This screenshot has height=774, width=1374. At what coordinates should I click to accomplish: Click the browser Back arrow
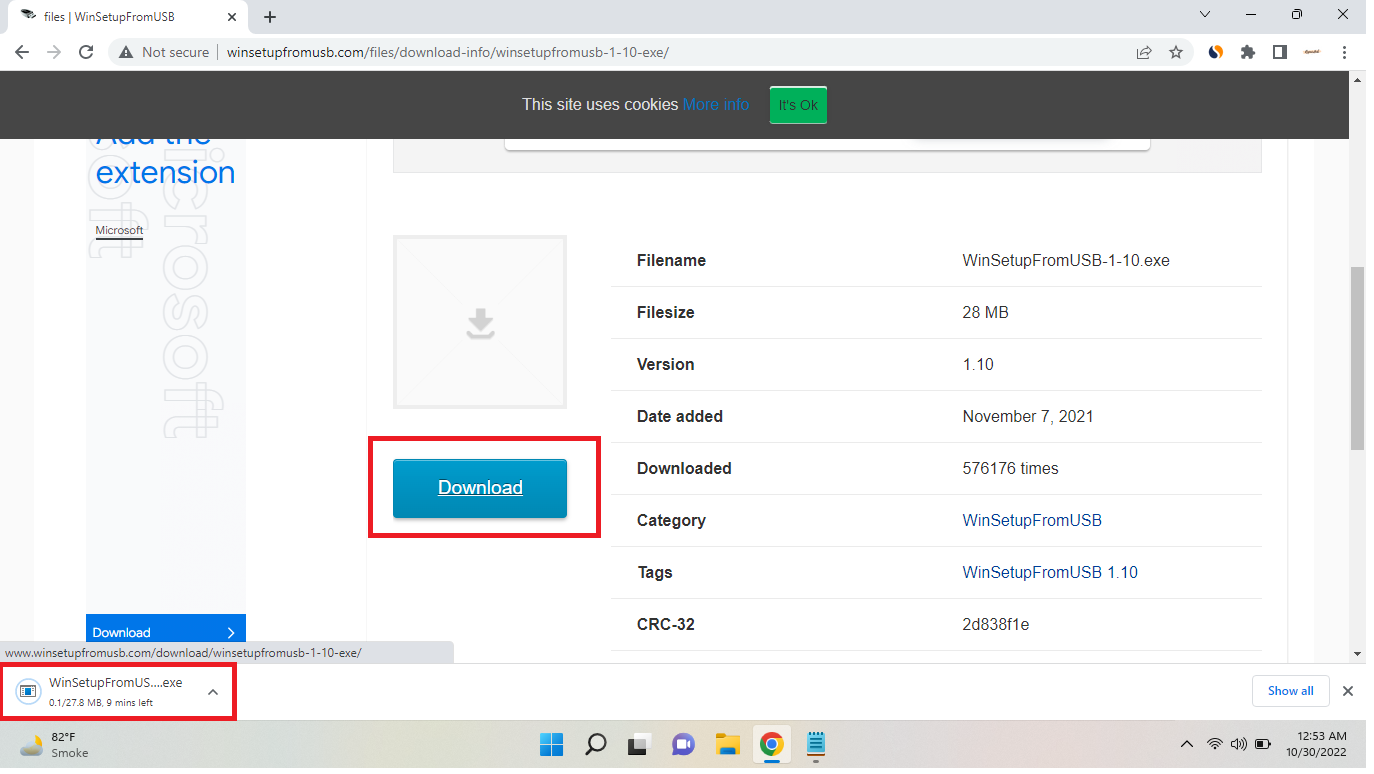coord(22,52)
